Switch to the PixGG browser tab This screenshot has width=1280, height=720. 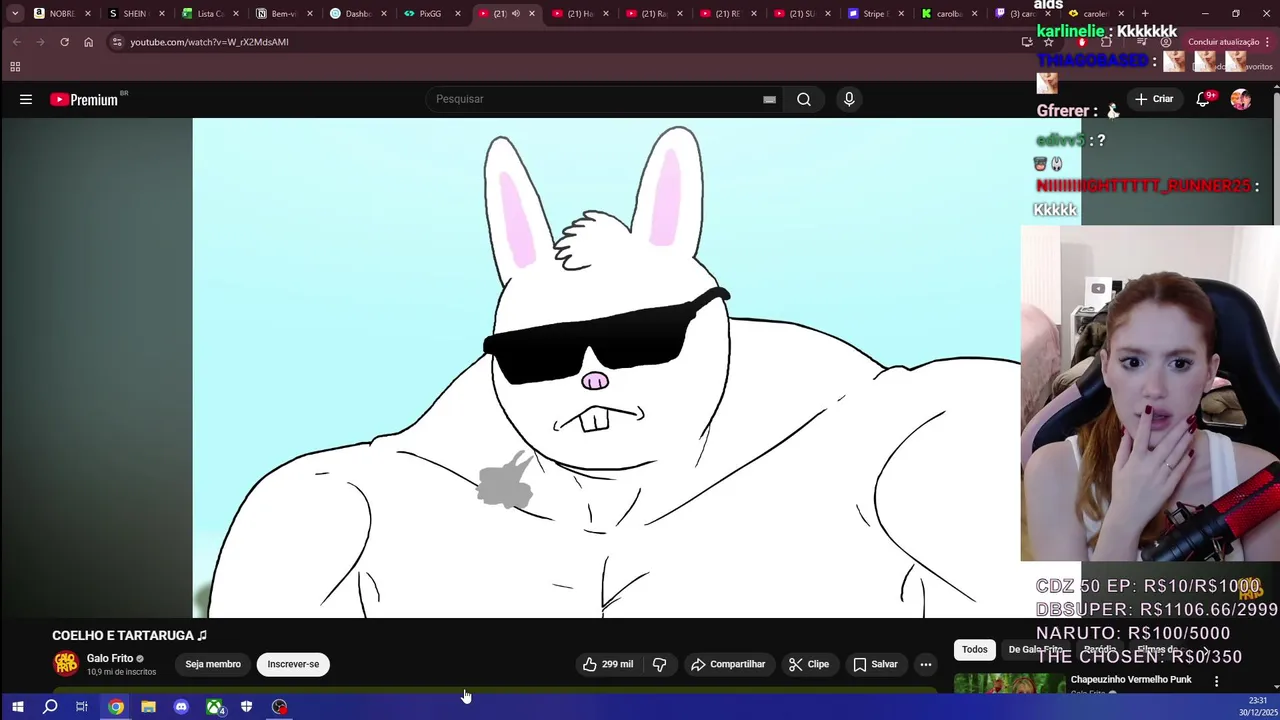(430, 14)
